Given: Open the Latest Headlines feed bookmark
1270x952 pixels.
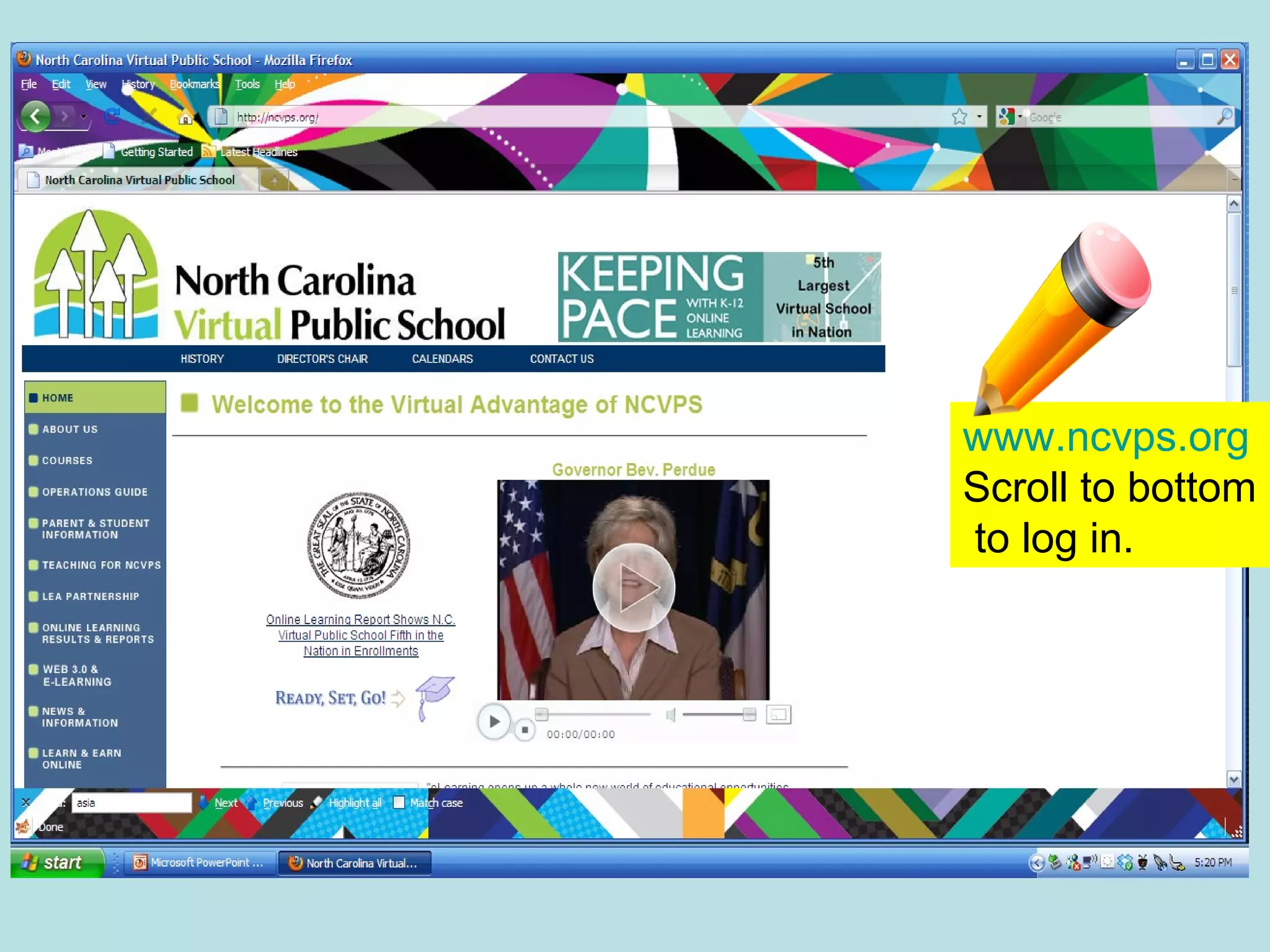Looking at the screenshot, I should coord(250,152).
